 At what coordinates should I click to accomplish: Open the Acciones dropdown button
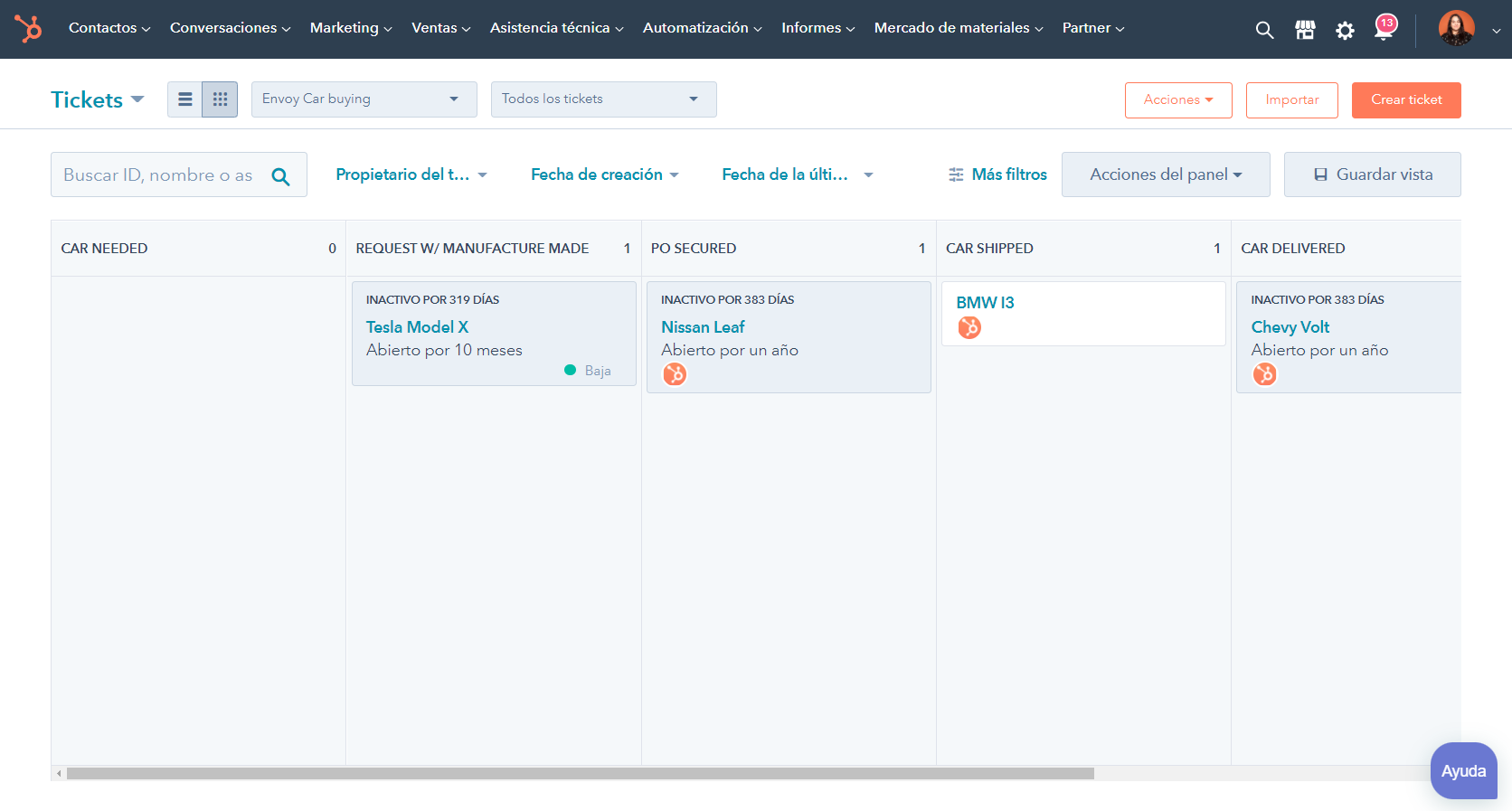point(1178,99)
